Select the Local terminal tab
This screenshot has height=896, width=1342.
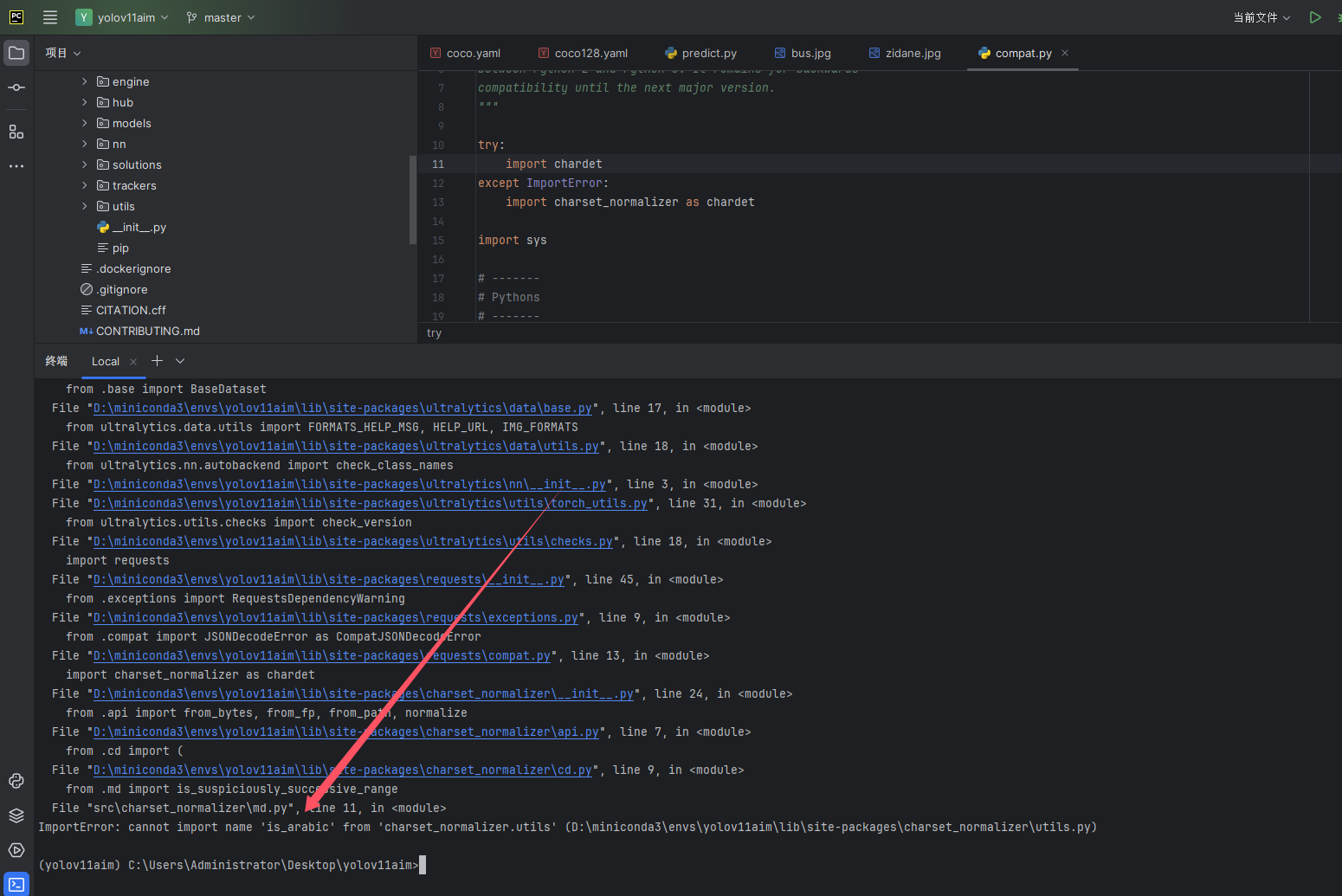click(105, 361)
